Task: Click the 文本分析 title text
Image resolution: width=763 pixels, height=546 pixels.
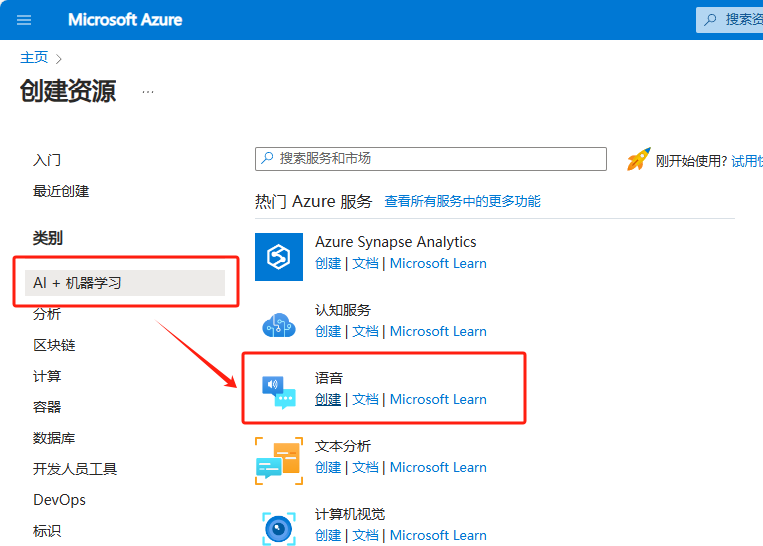Action: coord(343,446)
